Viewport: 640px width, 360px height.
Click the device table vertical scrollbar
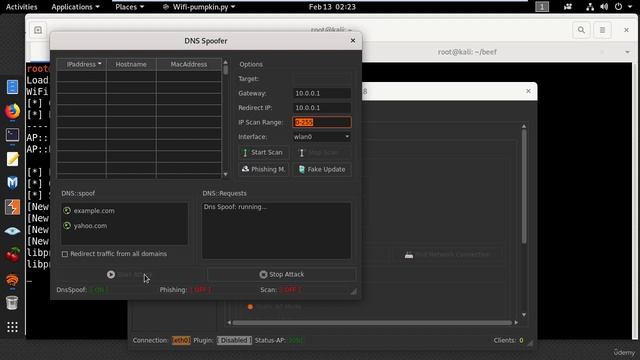(x=225, y=118)
